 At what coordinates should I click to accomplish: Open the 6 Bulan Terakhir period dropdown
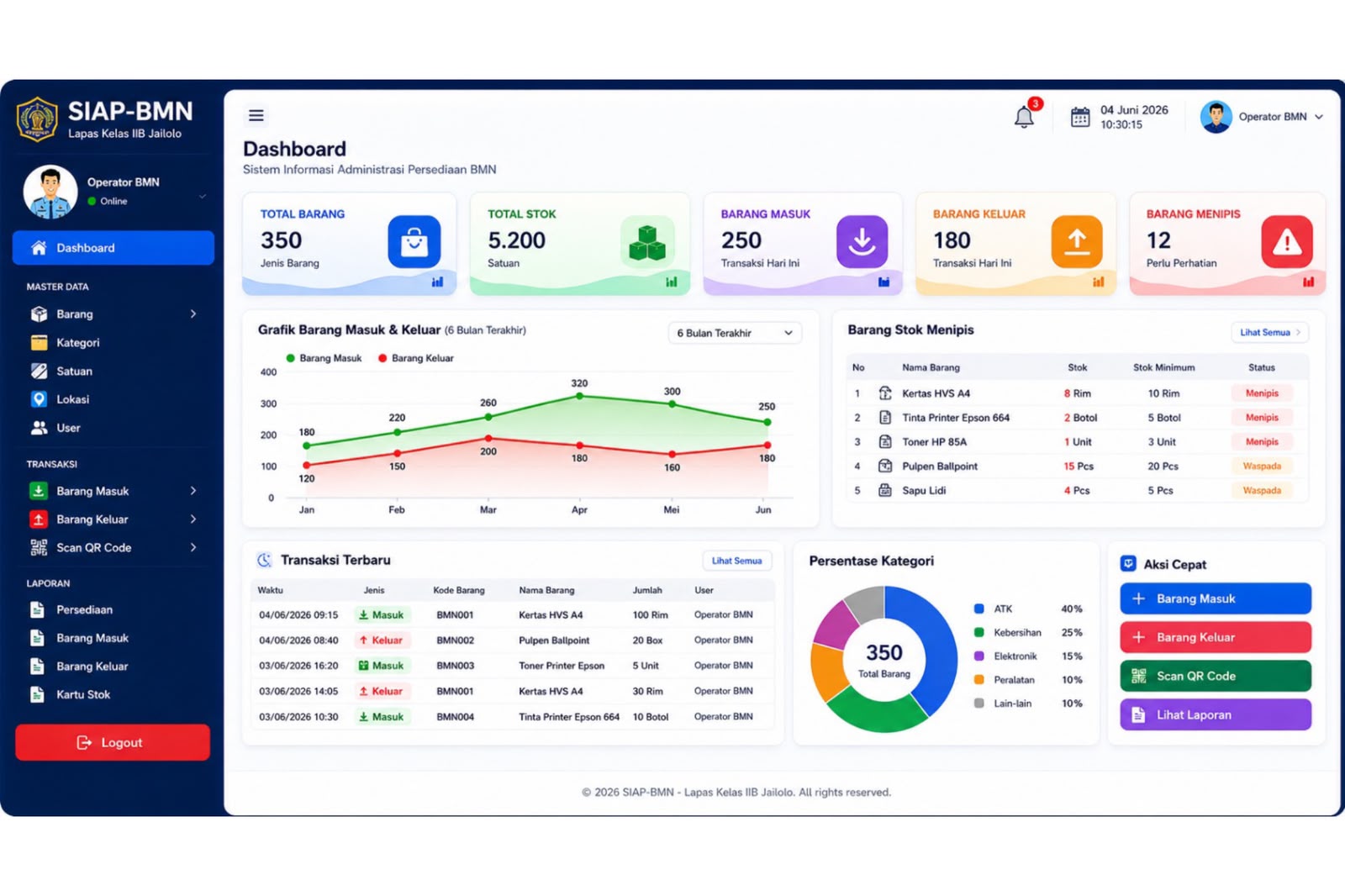(735, 333)
